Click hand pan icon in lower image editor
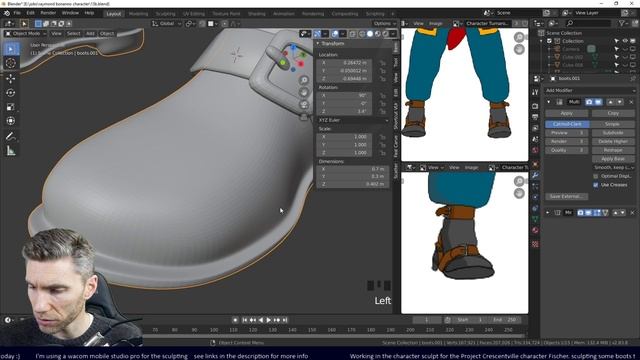 [519, 193]
